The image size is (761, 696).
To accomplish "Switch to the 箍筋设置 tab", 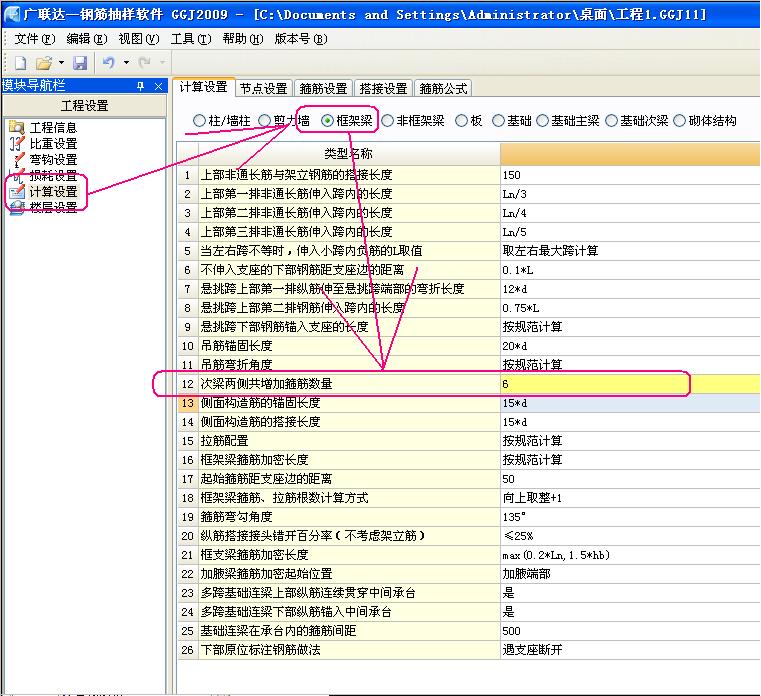I will pyautogui.click(x=324, y=88).
